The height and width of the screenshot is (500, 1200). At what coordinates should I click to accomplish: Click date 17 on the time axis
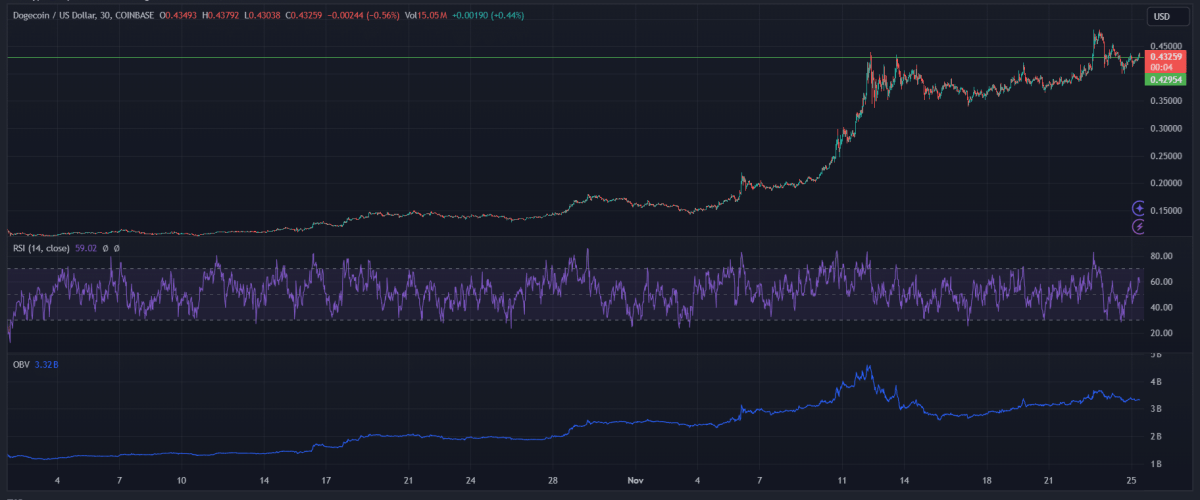pyautogui.click(x=326, y=480)
